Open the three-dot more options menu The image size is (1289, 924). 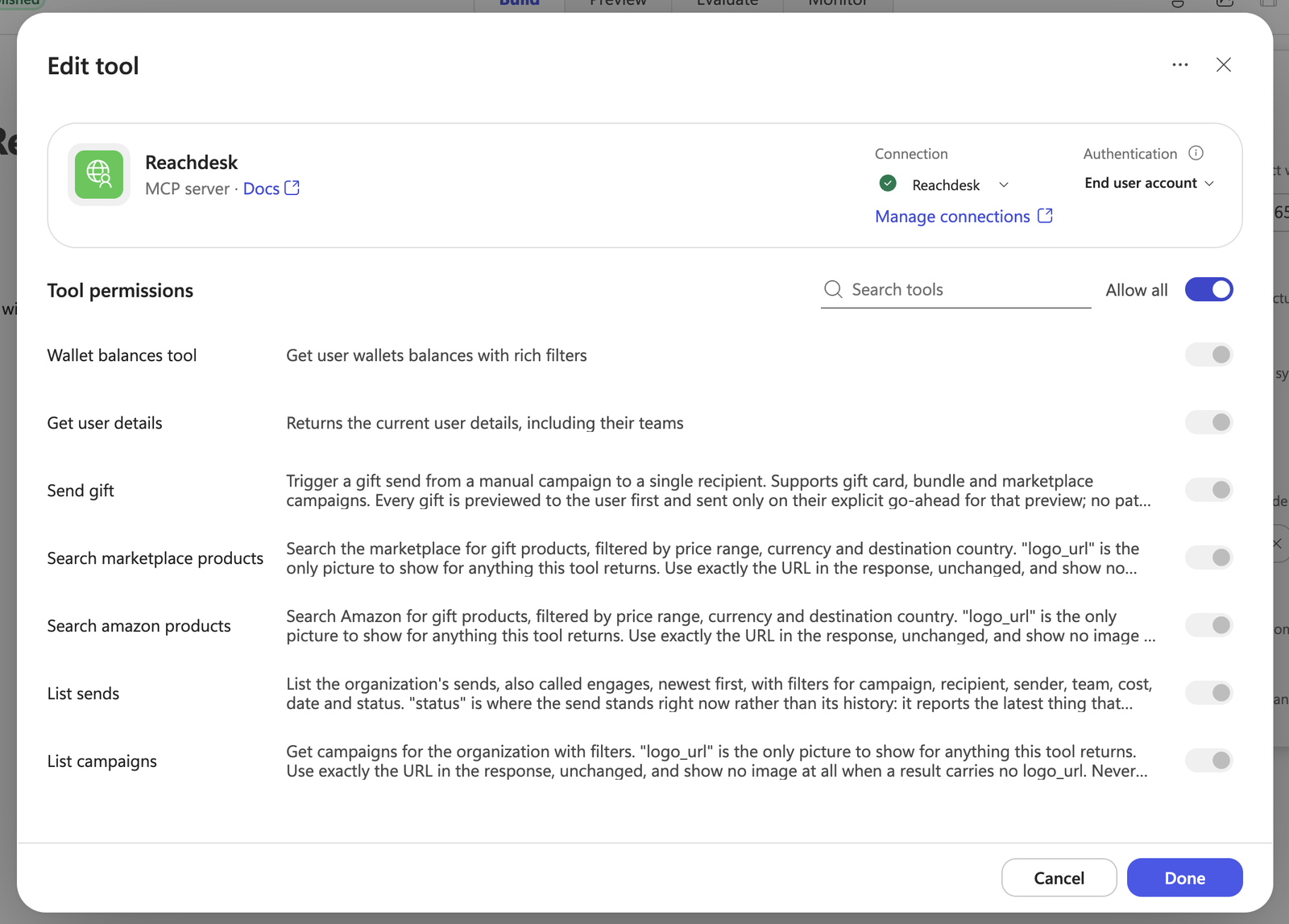pos(1179,64)
